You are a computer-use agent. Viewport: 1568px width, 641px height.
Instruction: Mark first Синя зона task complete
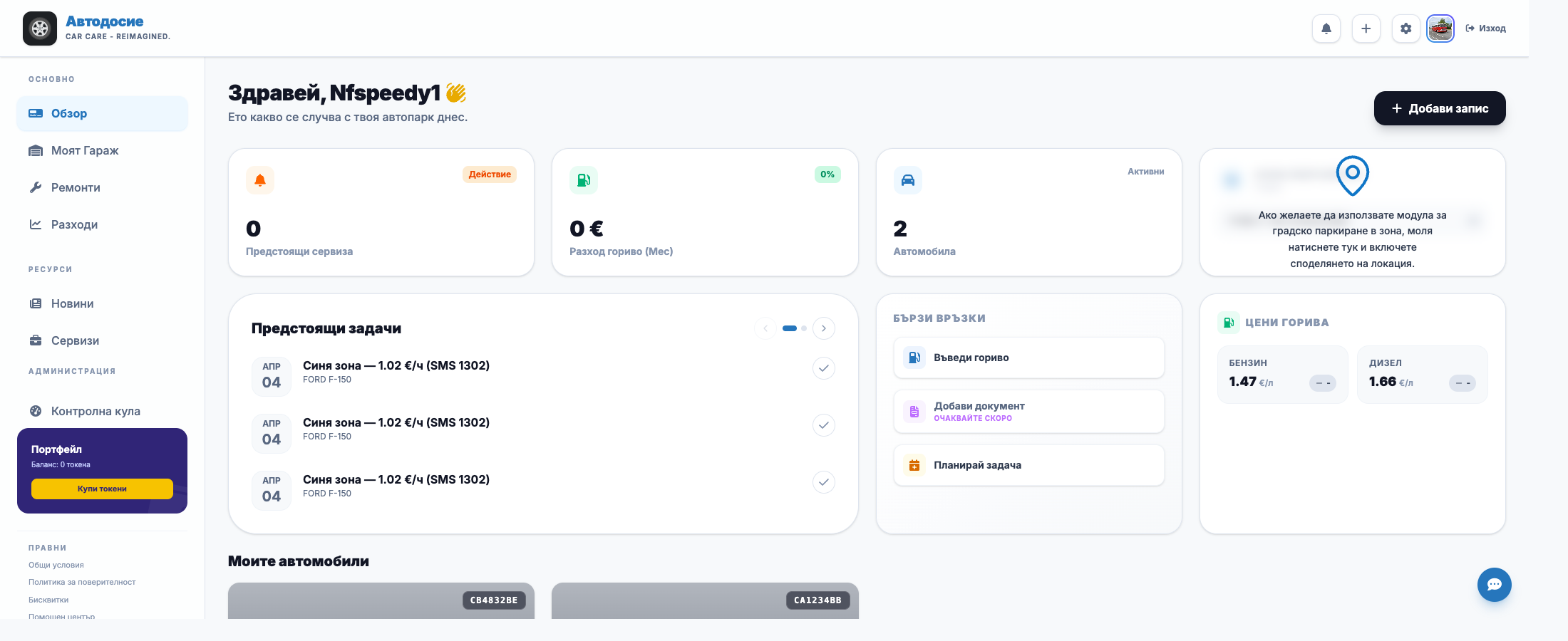pos(824,368)
